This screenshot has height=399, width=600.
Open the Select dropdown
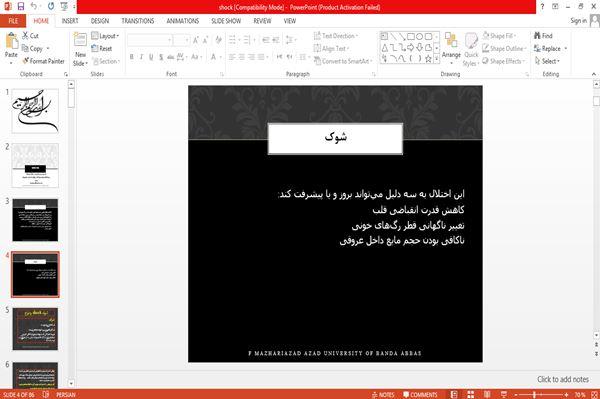pos(547,61)
